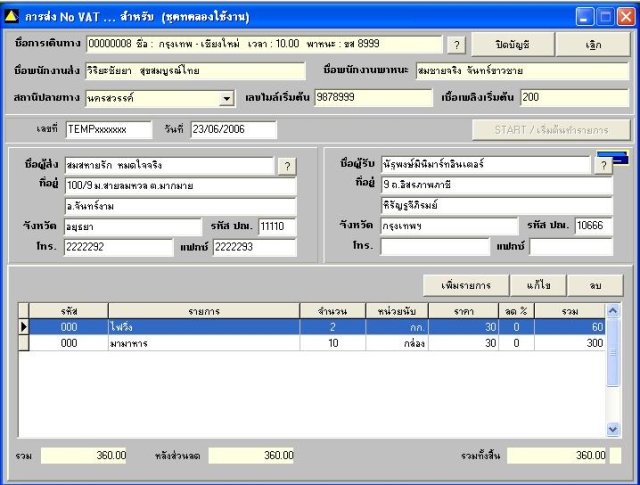Viewport: 640px width, 485px height.
Task: Click the รวม subtotal field showing 360.00
Action: (x=84, y=456)
